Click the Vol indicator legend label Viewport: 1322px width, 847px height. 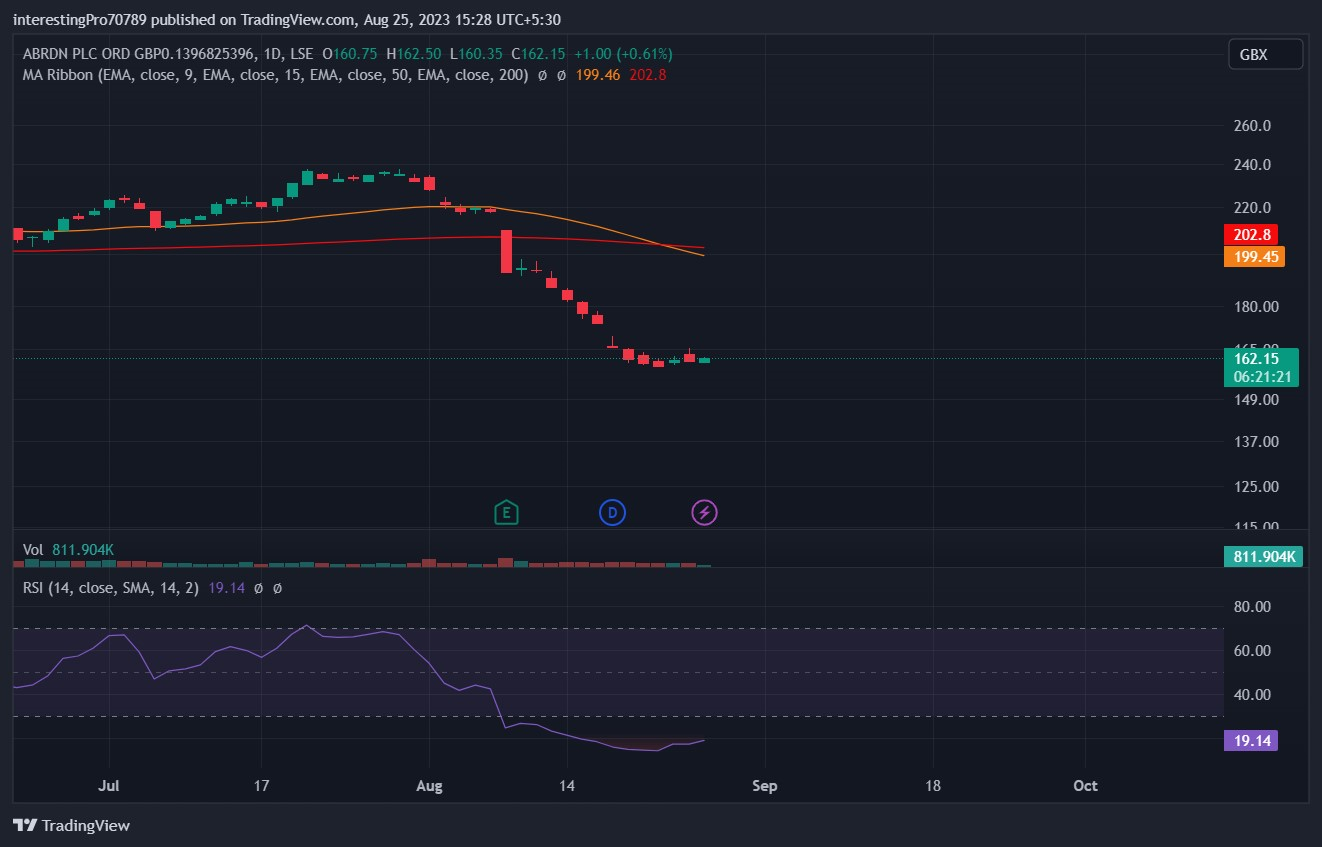coord(33,550)
